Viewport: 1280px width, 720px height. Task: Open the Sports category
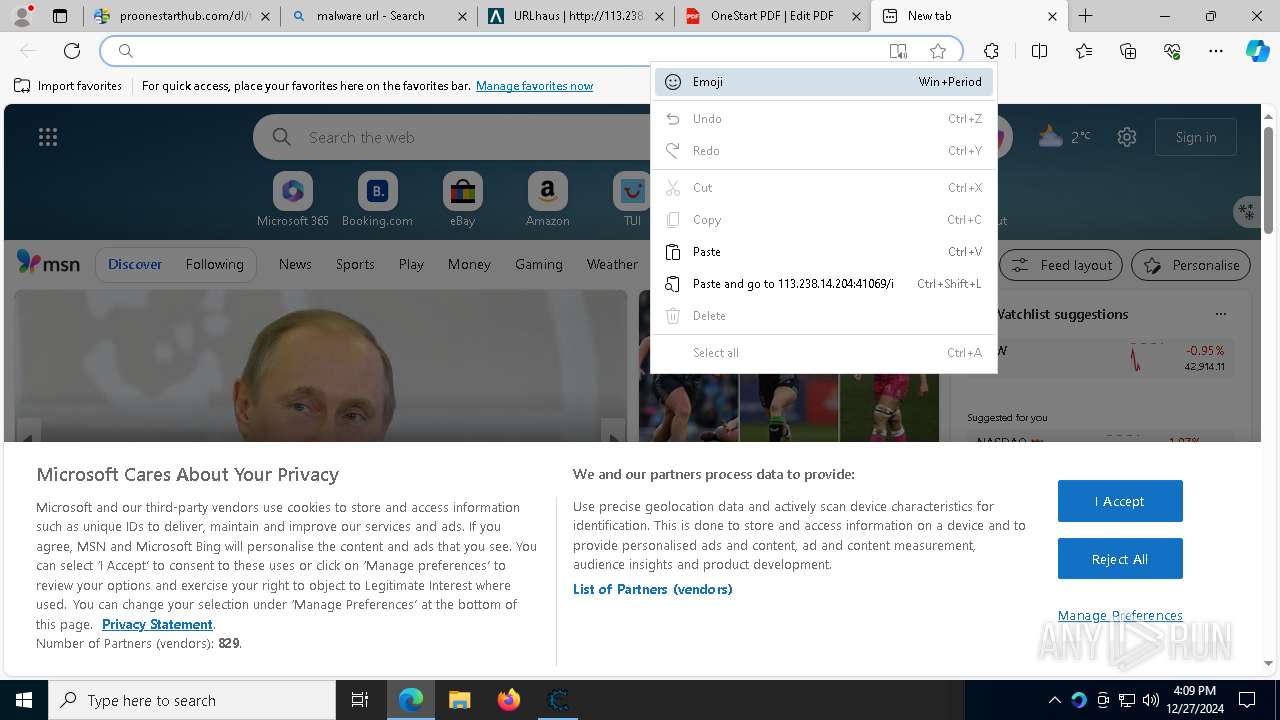click(x=355, y=264)
